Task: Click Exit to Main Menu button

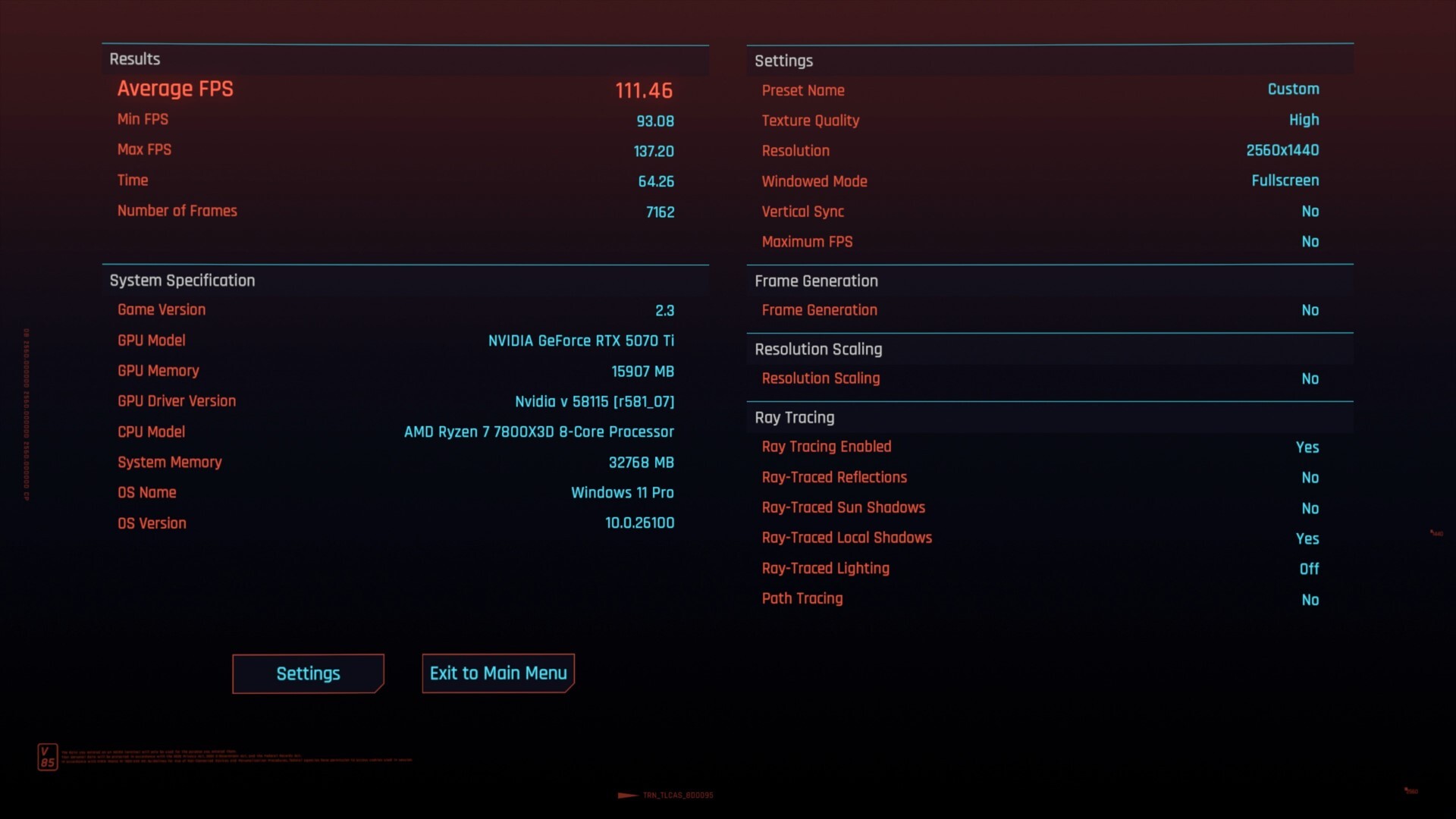Action: coord(498,673)
